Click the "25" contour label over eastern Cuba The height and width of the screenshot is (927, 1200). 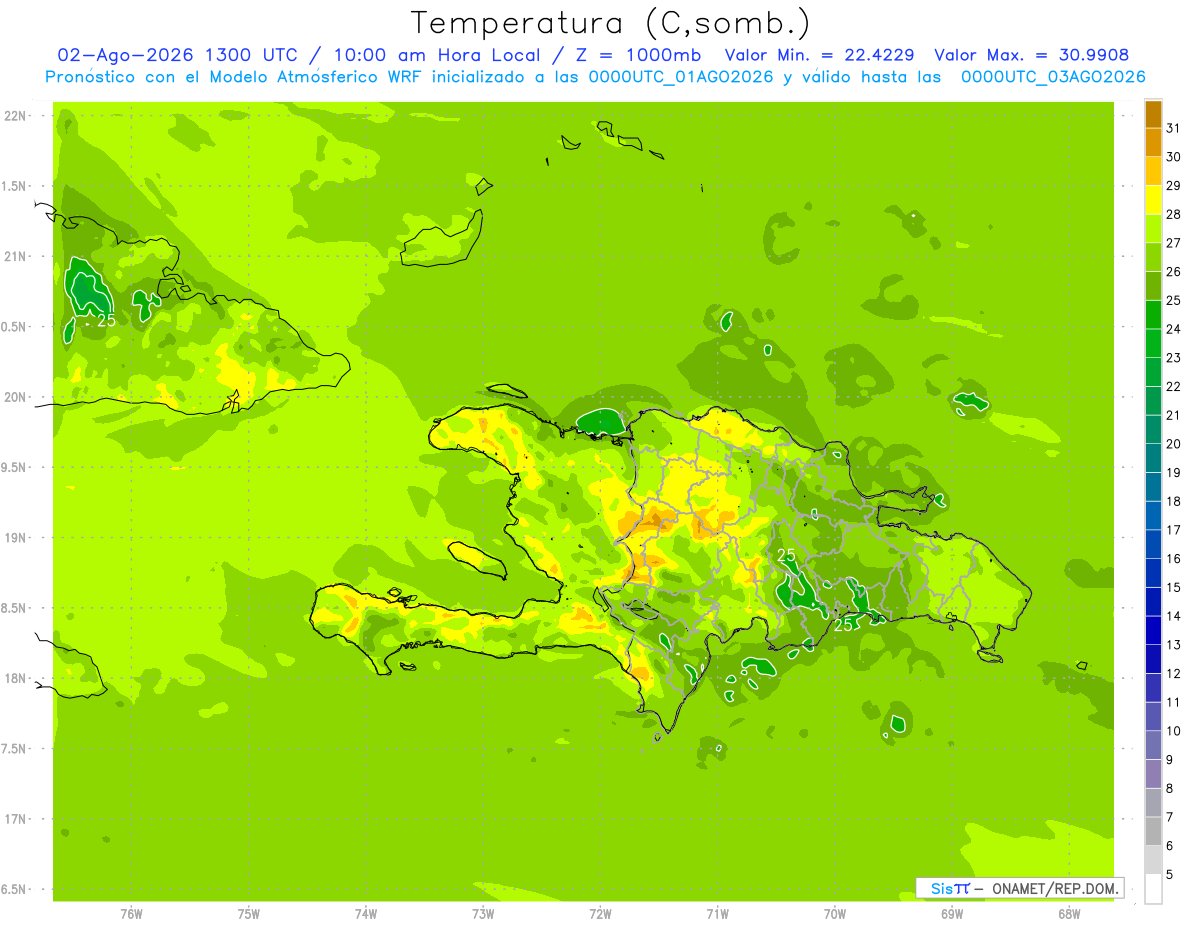(x=106, y=321)
